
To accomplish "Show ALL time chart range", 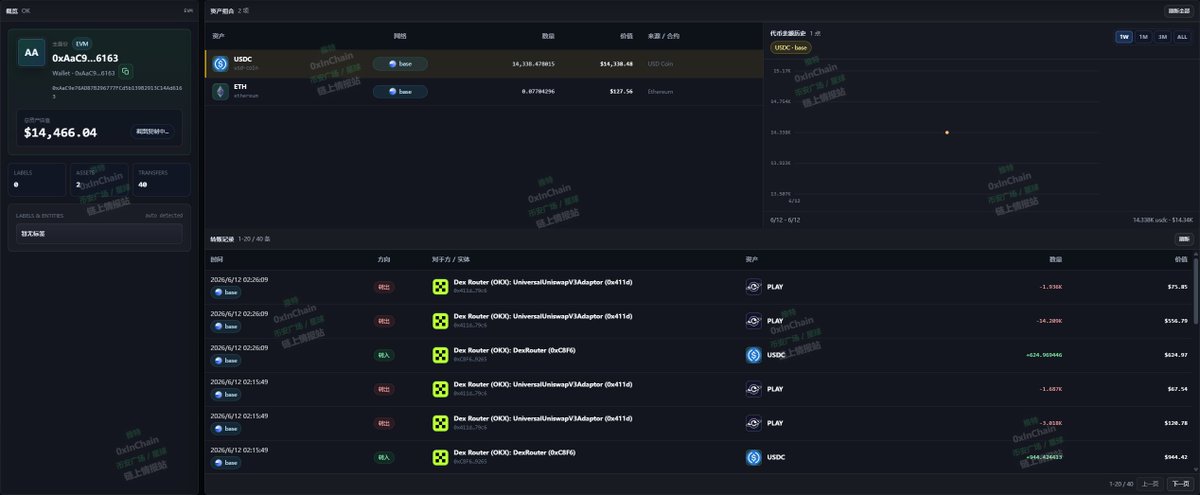I will tap(1182, 37).
